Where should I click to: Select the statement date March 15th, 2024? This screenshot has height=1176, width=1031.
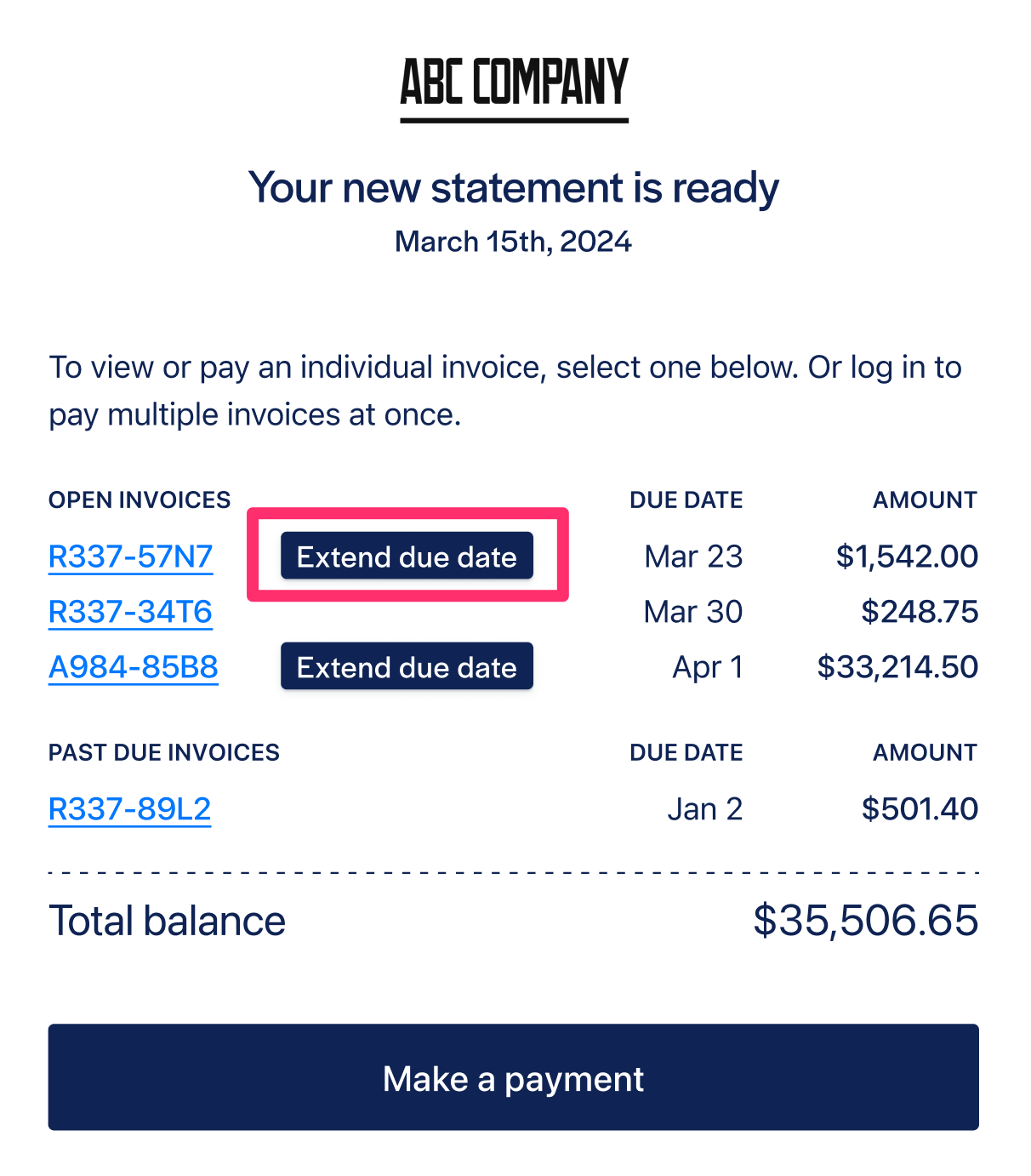click(513, 242)
